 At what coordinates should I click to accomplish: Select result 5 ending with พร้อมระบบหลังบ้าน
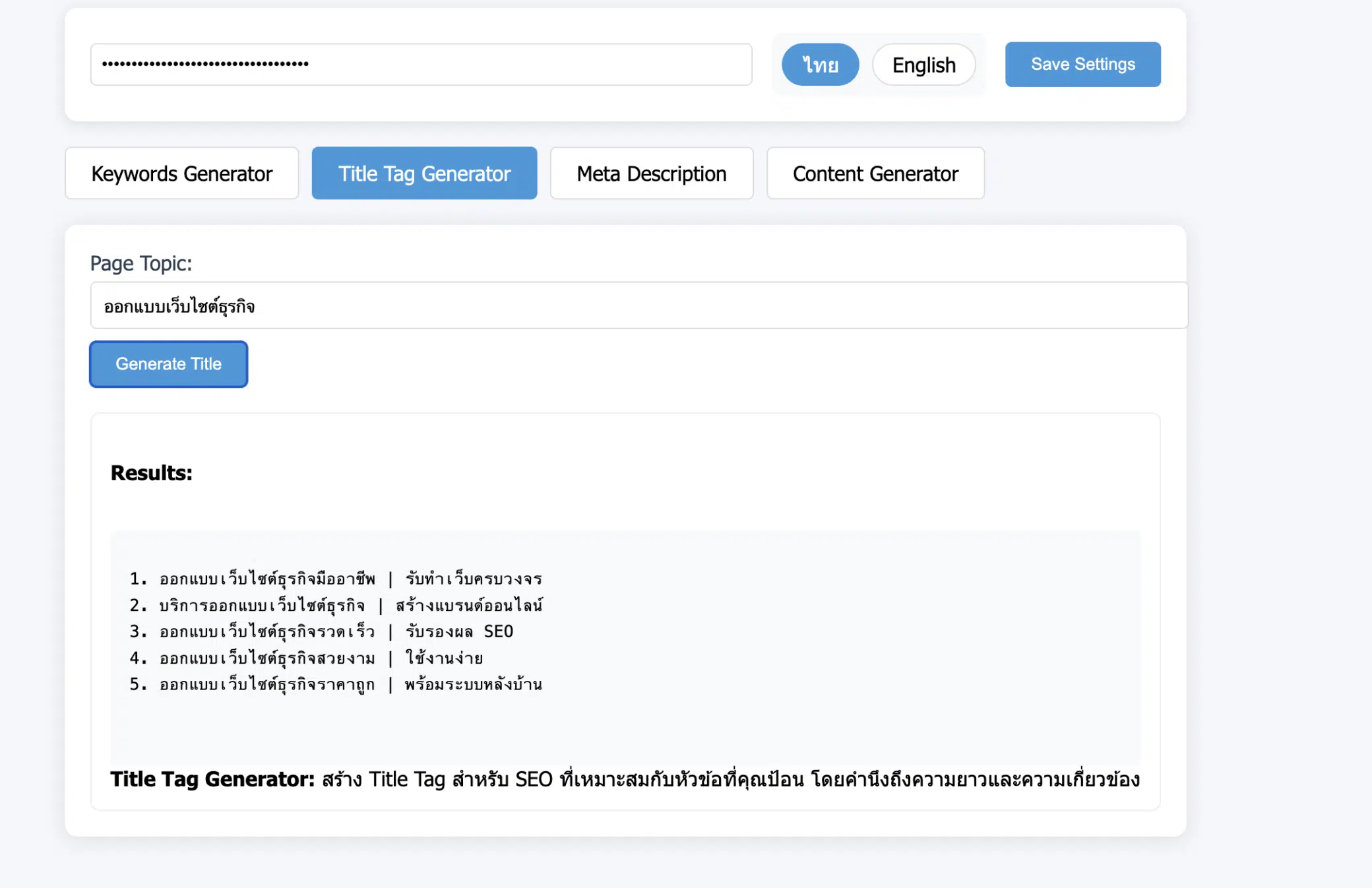pos(336,685)
